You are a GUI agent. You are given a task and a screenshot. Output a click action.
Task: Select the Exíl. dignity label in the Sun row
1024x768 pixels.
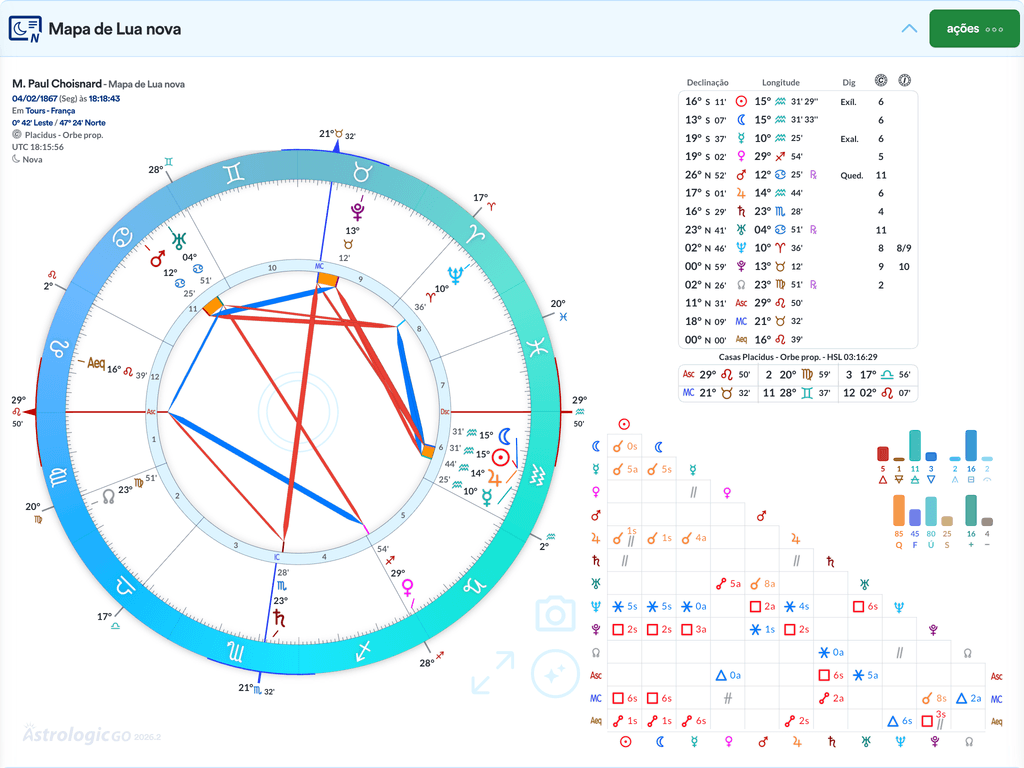tap(848, 102)
